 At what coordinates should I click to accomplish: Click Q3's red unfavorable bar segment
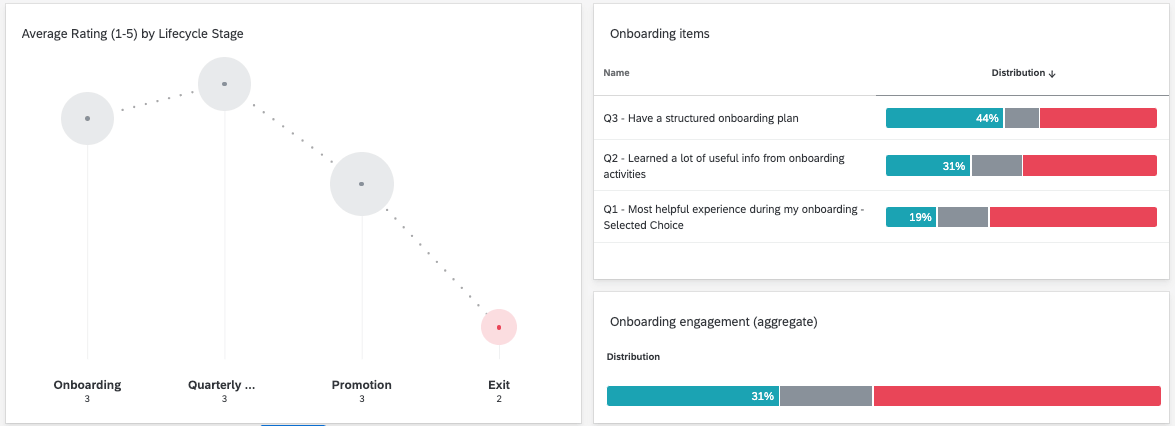1098,118
